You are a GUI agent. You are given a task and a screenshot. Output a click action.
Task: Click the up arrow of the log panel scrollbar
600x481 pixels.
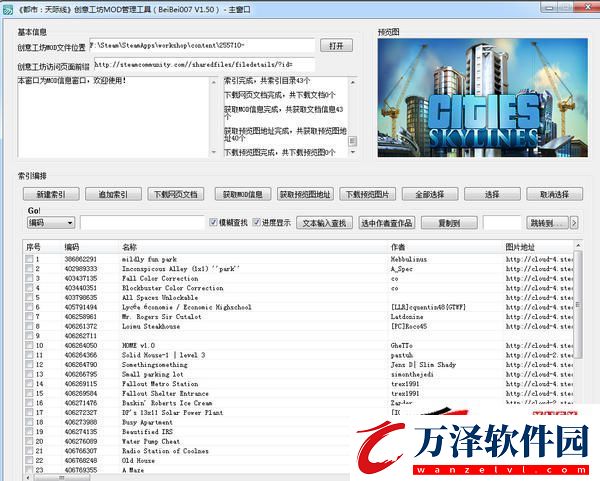tap(352, 82)
